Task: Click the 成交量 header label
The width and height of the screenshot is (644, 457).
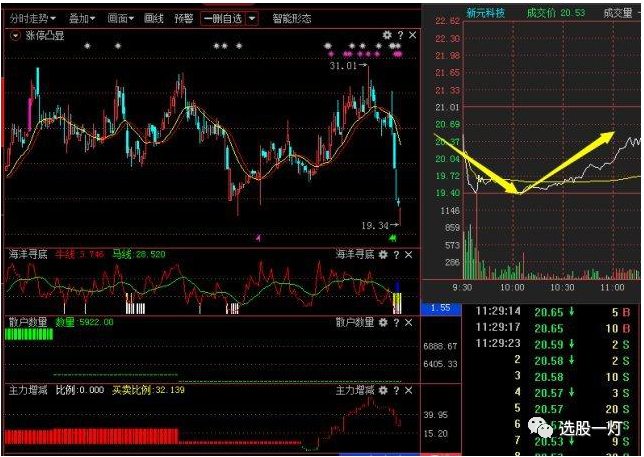Action: click(x=618, y=13)
